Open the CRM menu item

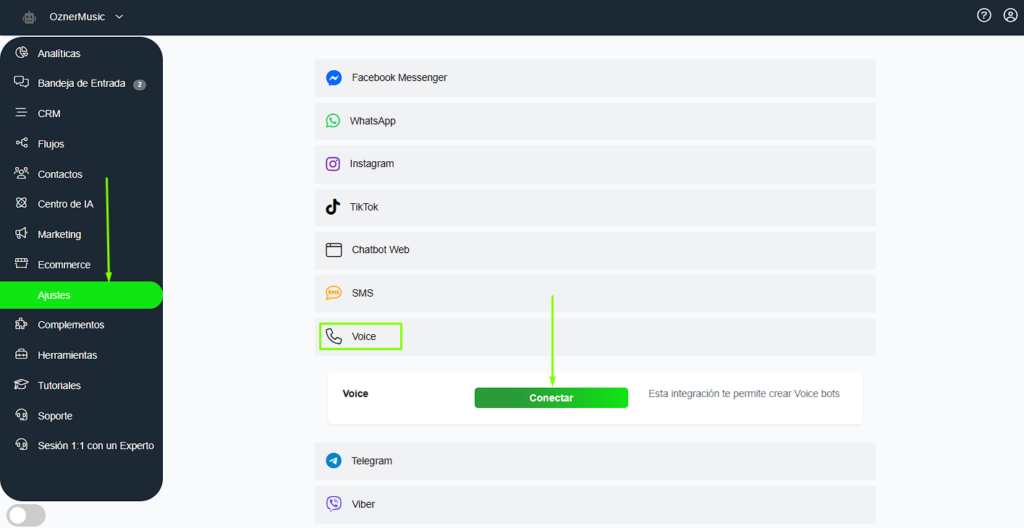49,114
